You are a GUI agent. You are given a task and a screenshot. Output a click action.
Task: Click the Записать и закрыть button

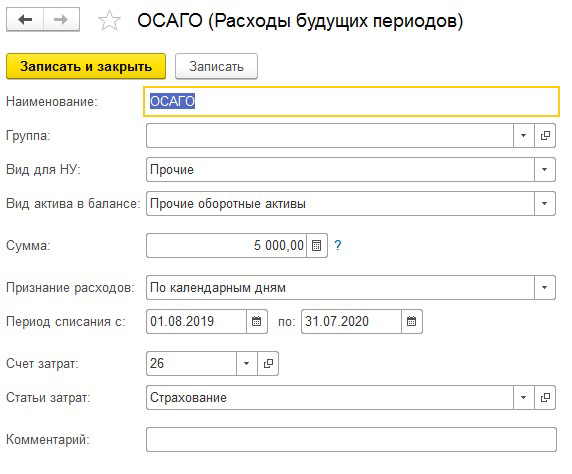86,66
